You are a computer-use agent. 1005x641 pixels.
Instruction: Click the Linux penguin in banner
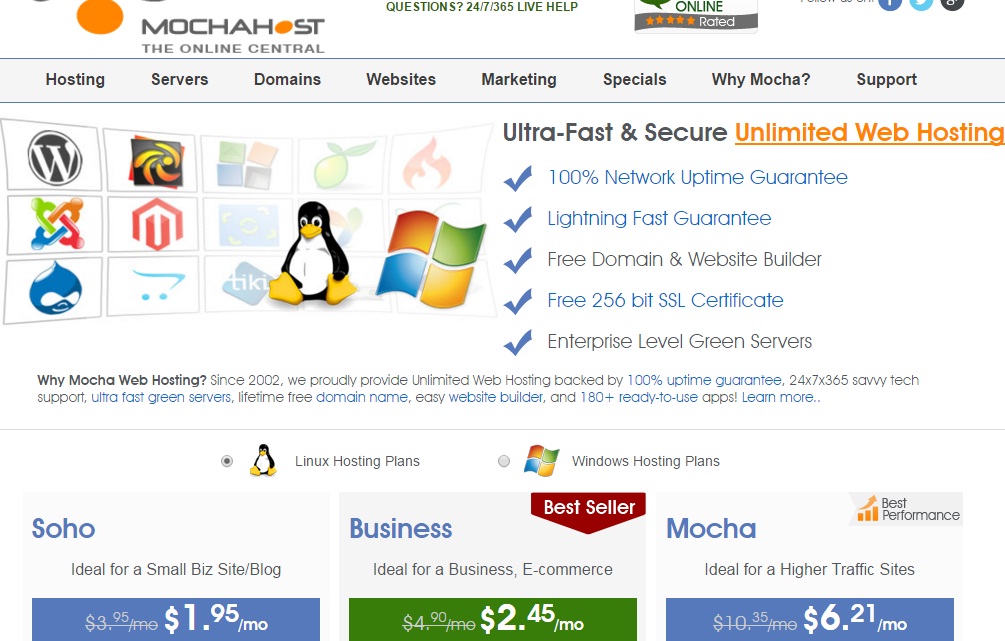(311, 253)
